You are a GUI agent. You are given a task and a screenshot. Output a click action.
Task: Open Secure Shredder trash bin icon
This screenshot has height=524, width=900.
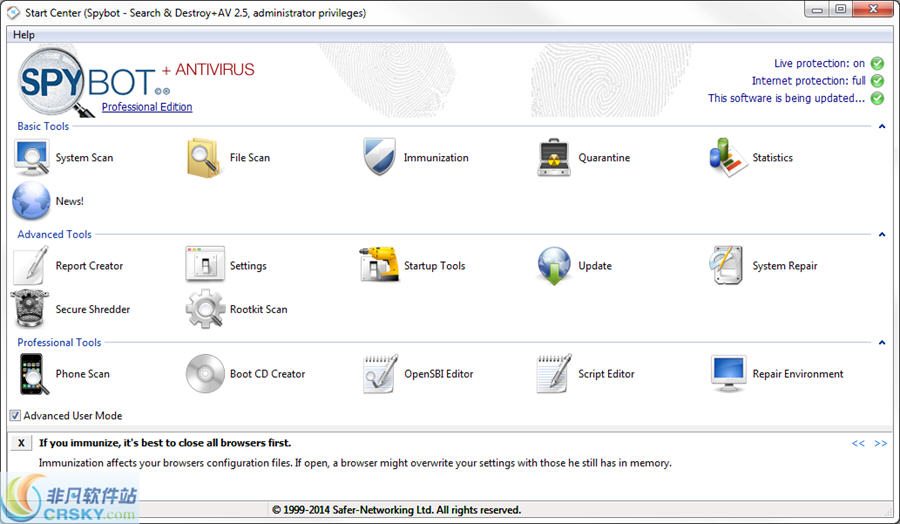(x=30, y=308)
